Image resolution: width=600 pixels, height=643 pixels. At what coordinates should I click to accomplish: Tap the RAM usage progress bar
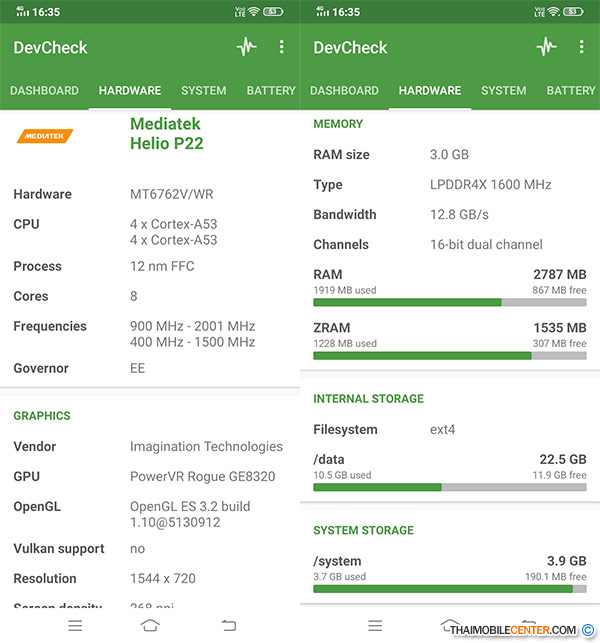click(x=450, y=303)
